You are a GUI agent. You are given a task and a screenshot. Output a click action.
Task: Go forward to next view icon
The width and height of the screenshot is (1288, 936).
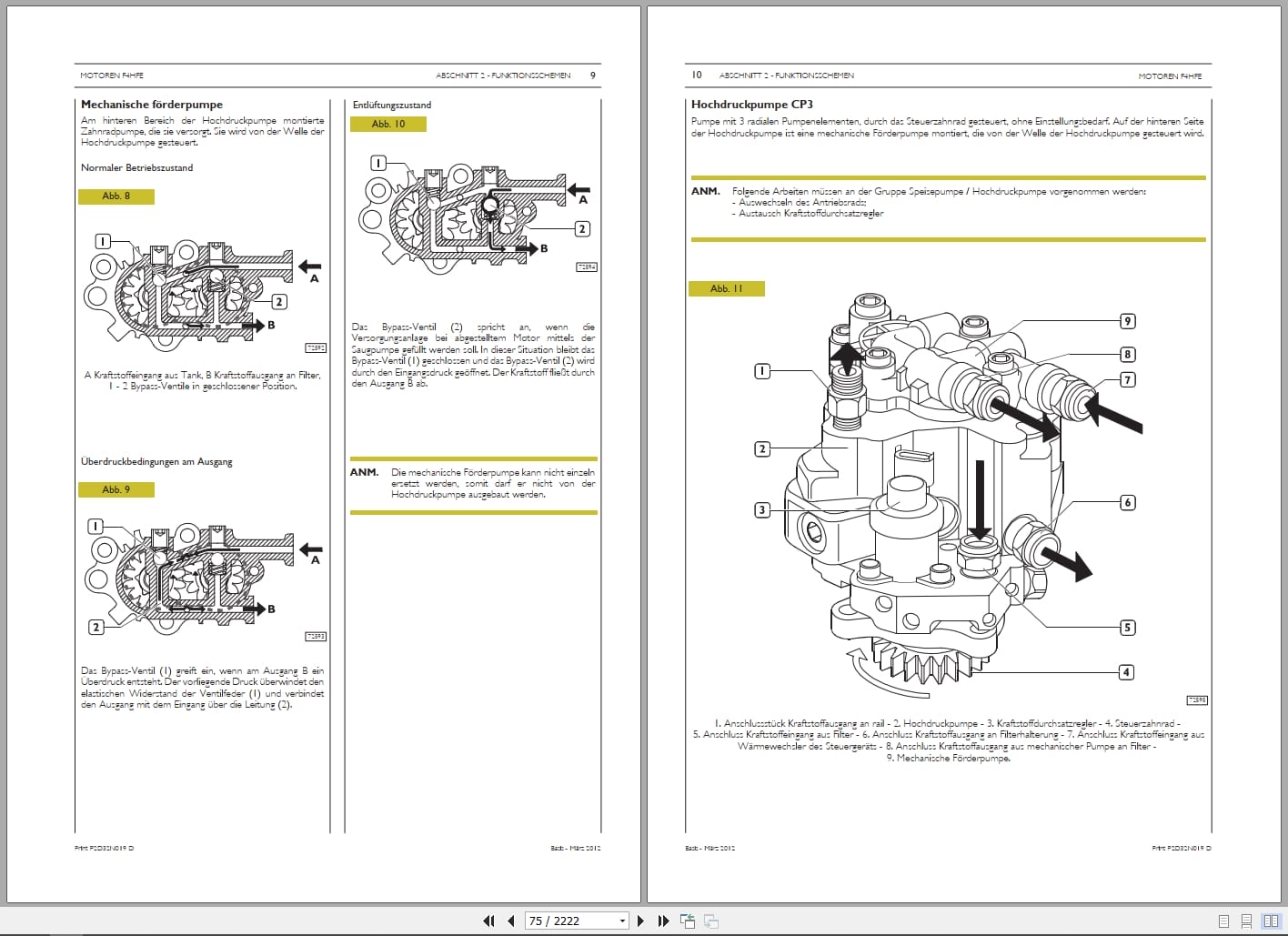pyautogui.click(x=710, y=921)
